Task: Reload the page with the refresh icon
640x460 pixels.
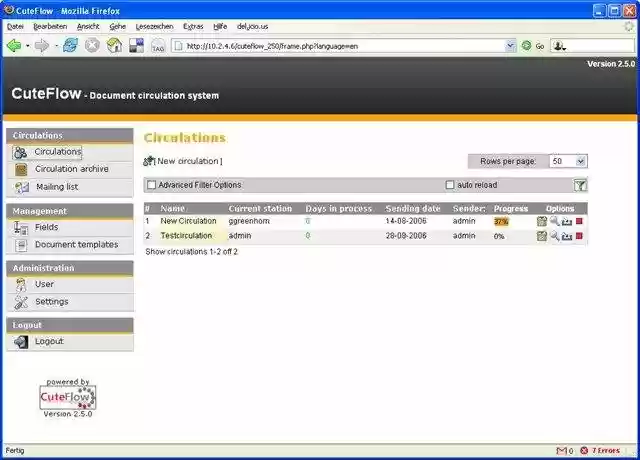Action: point(71,45)
